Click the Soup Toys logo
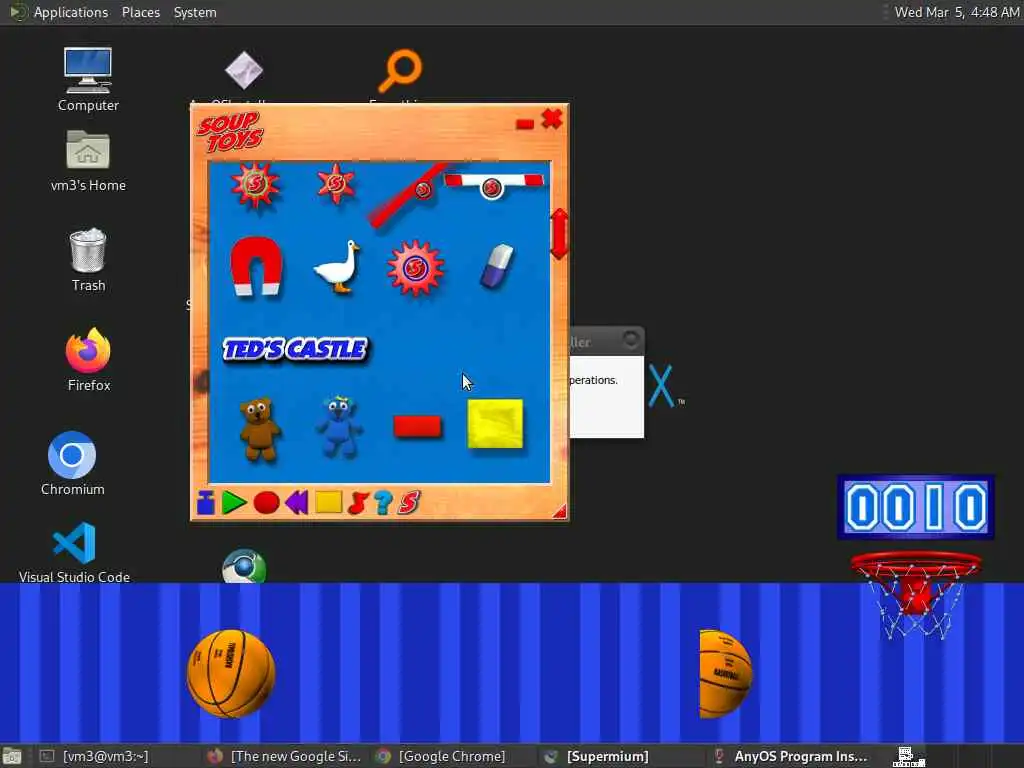Viewport: 1024px width, 768px height. tap(230, 131)
